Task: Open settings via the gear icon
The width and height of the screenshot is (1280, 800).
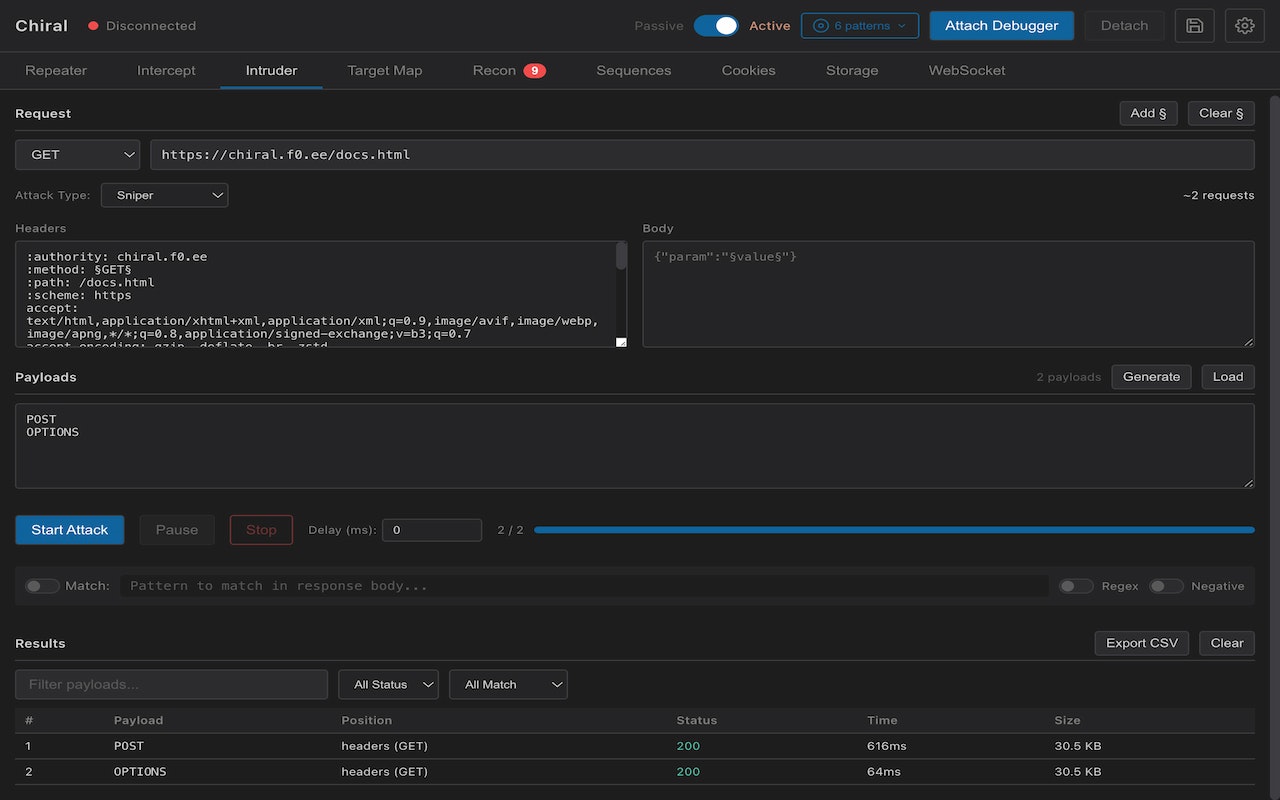Action: (1244, 26)
